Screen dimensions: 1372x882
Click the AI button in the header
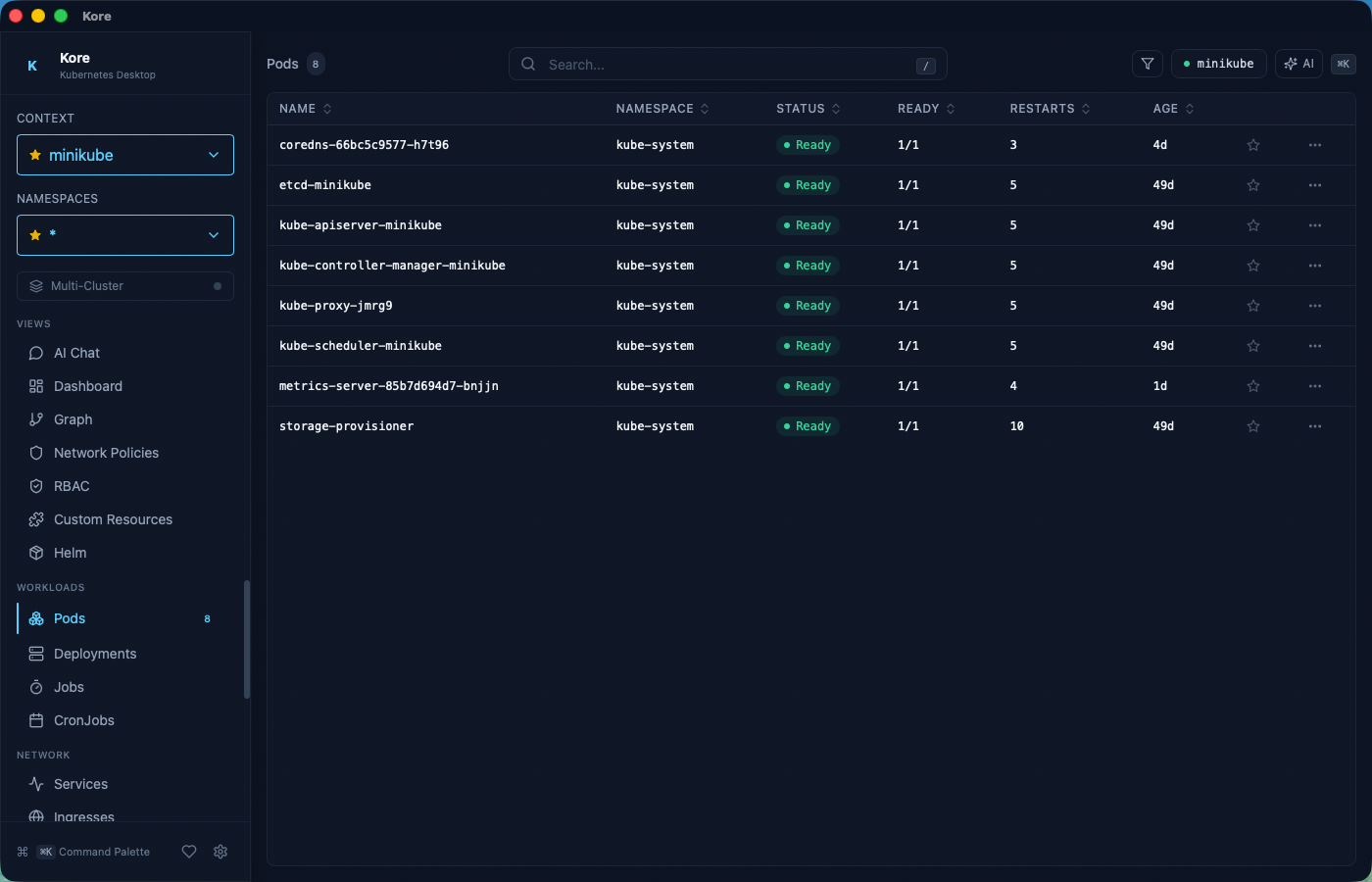click(x=1298, y=63)
